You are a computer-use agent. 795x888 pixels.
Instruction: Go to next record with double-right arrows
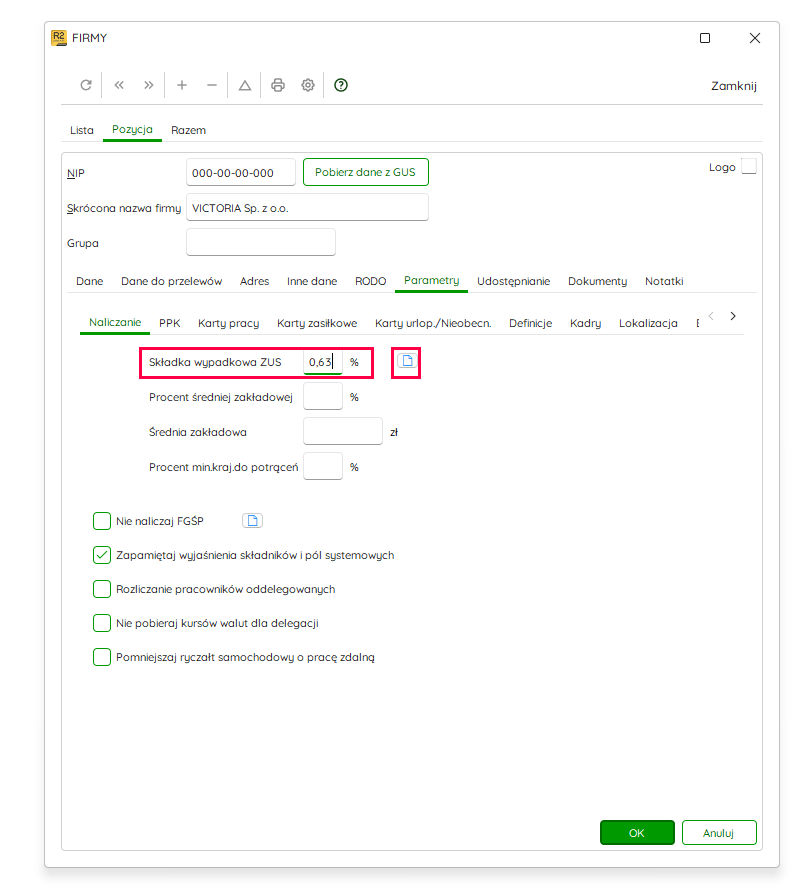148,85
